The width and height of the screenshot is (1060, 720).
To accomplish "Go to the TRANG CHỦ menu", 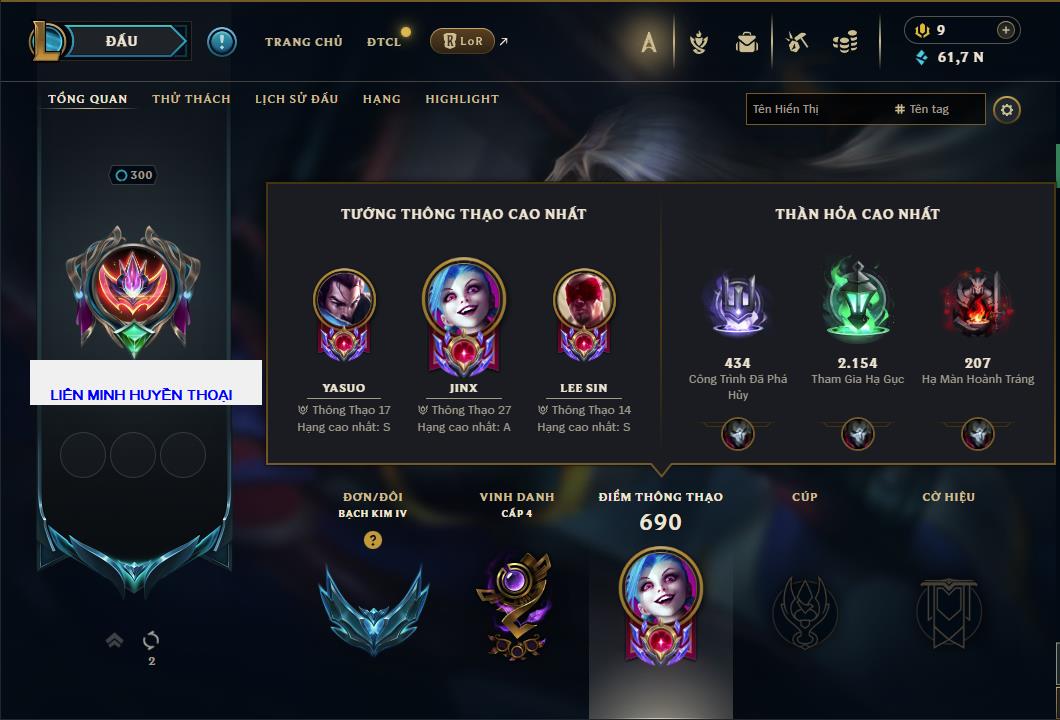I will 304,42.
